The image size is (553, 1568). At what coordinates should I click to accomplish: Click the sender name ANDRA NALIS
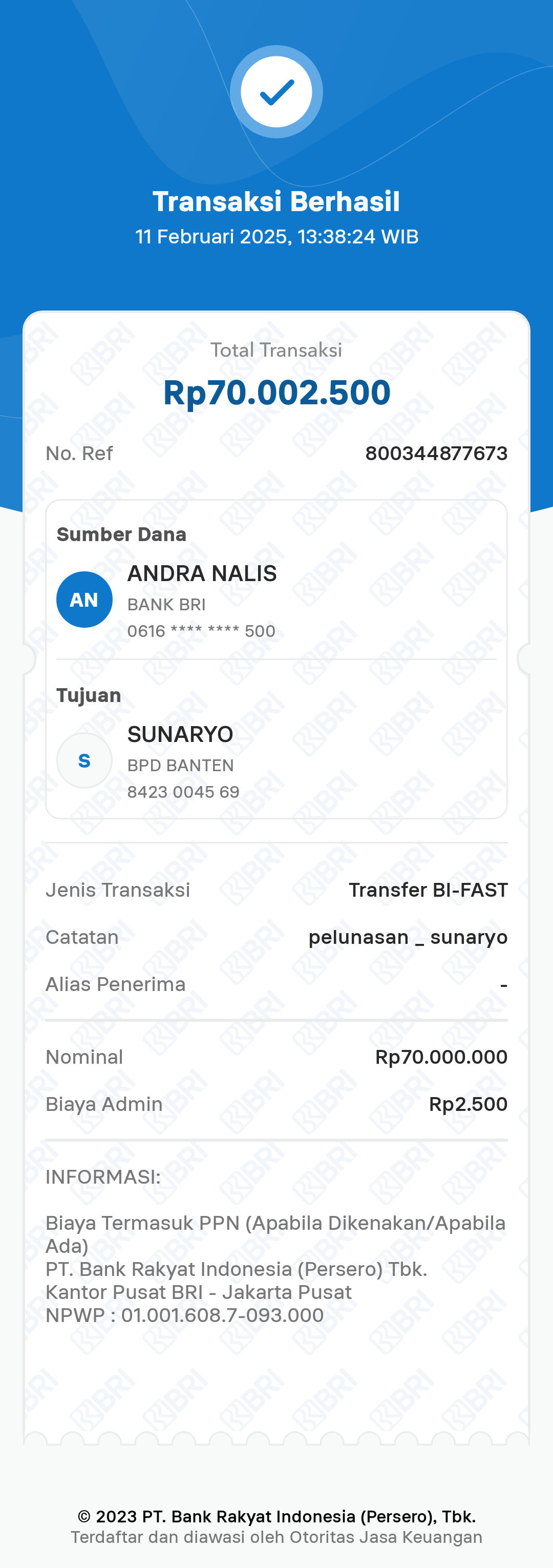[202, 573]
